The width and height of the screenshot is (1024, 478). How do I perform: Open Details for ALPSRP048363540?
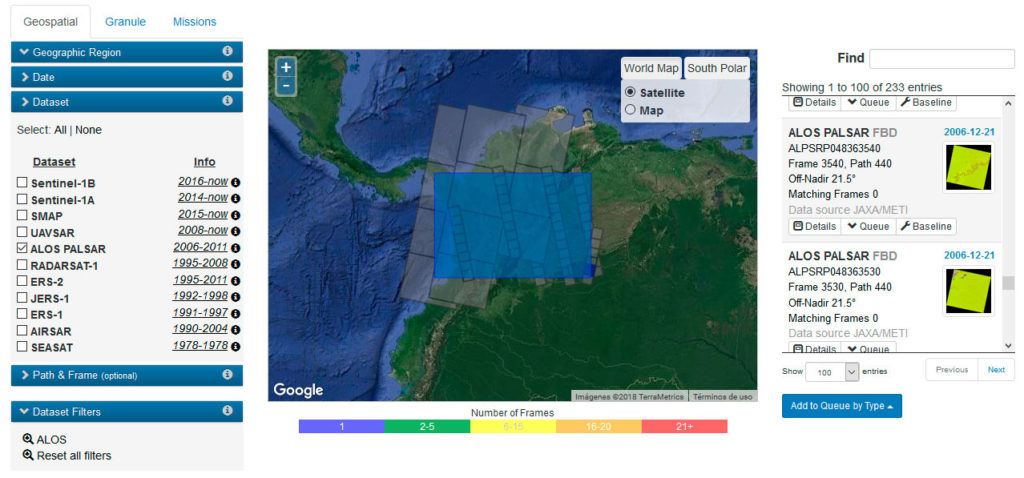click(x=814, y=226)
